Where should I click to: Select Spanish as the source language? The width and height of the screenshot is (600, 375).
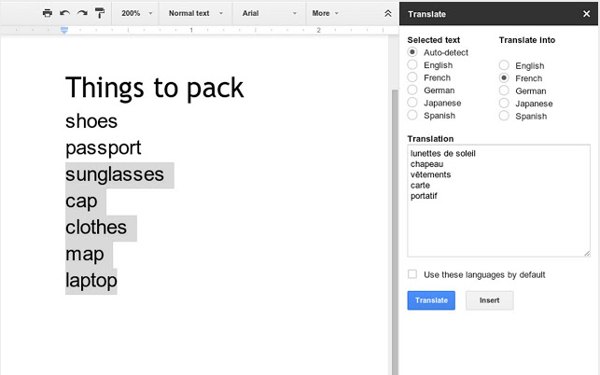412,115
